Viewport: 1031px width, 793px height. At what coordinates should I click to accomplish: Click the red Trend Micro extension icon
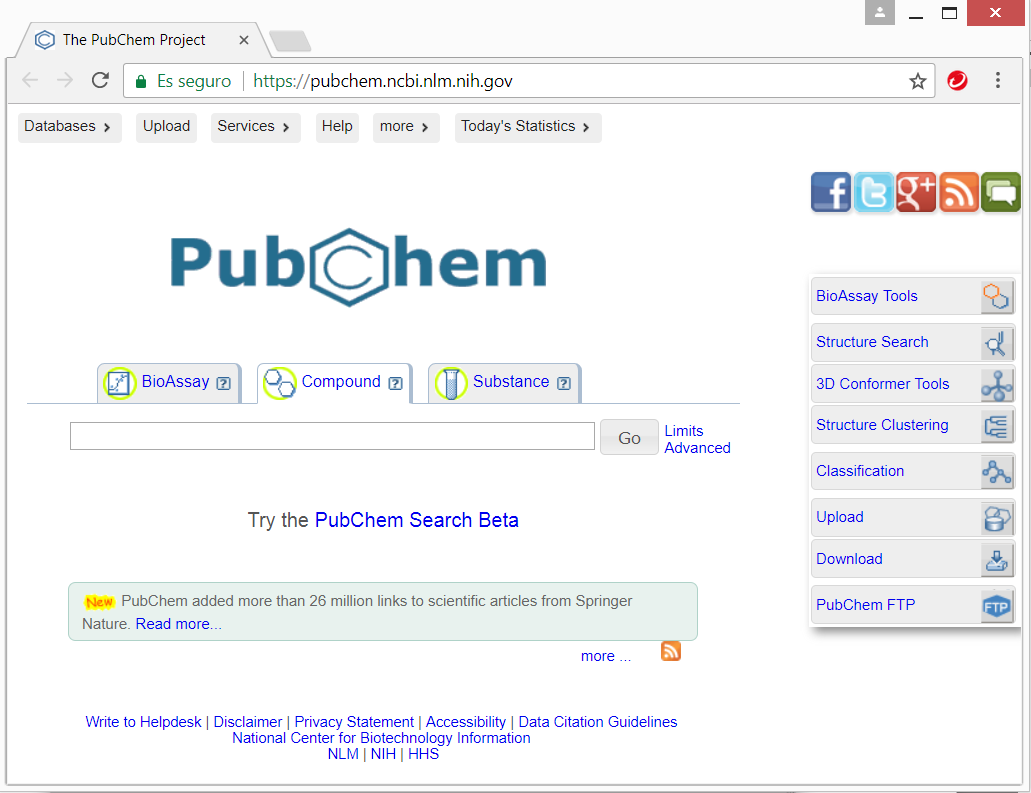957,80
